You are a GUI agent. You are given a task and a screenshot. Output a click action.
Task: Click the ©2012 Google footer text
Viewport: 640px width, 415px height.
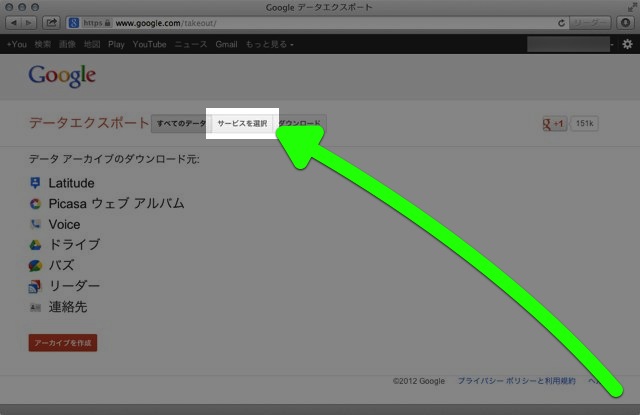[x=419, y=381]
